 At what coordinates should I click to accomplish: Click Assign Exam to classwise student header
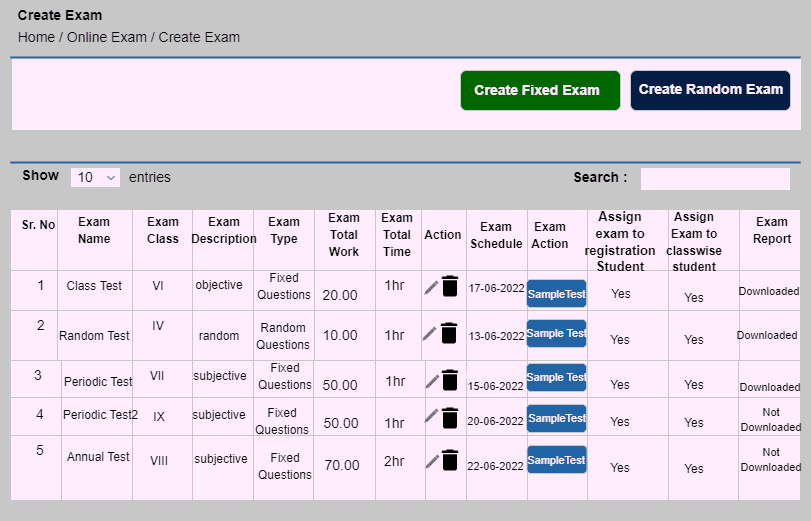pyautogui.click(x=694, y=242)
